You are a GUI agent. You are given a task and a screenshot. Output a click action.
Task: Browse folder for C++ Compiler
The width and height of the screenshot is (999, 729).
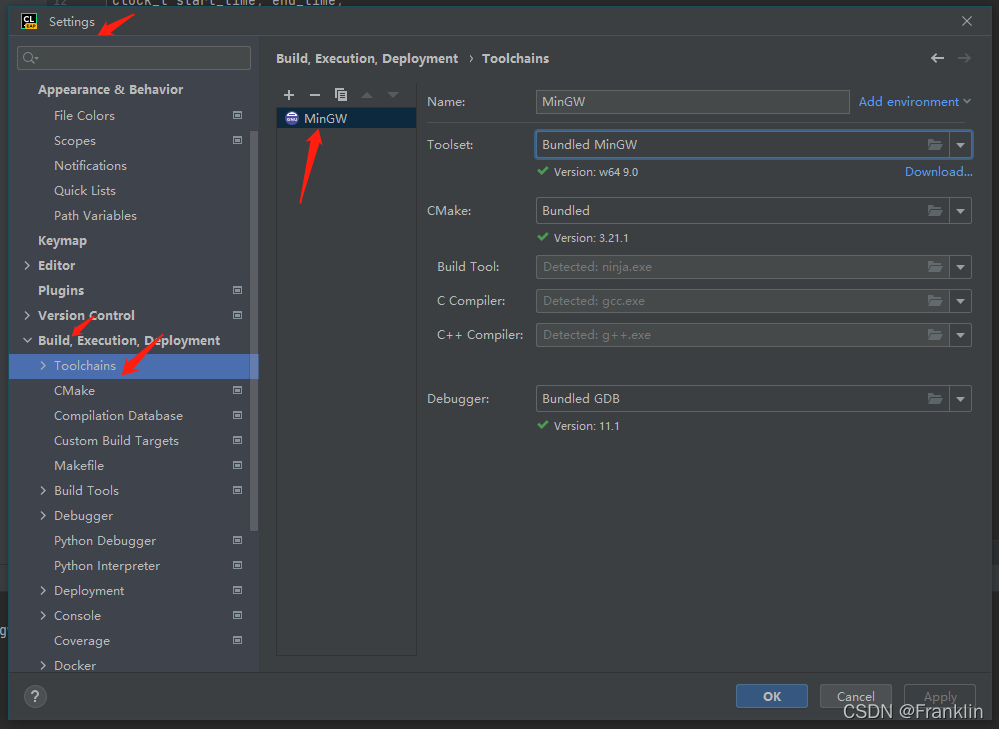[x=935, y=335]
